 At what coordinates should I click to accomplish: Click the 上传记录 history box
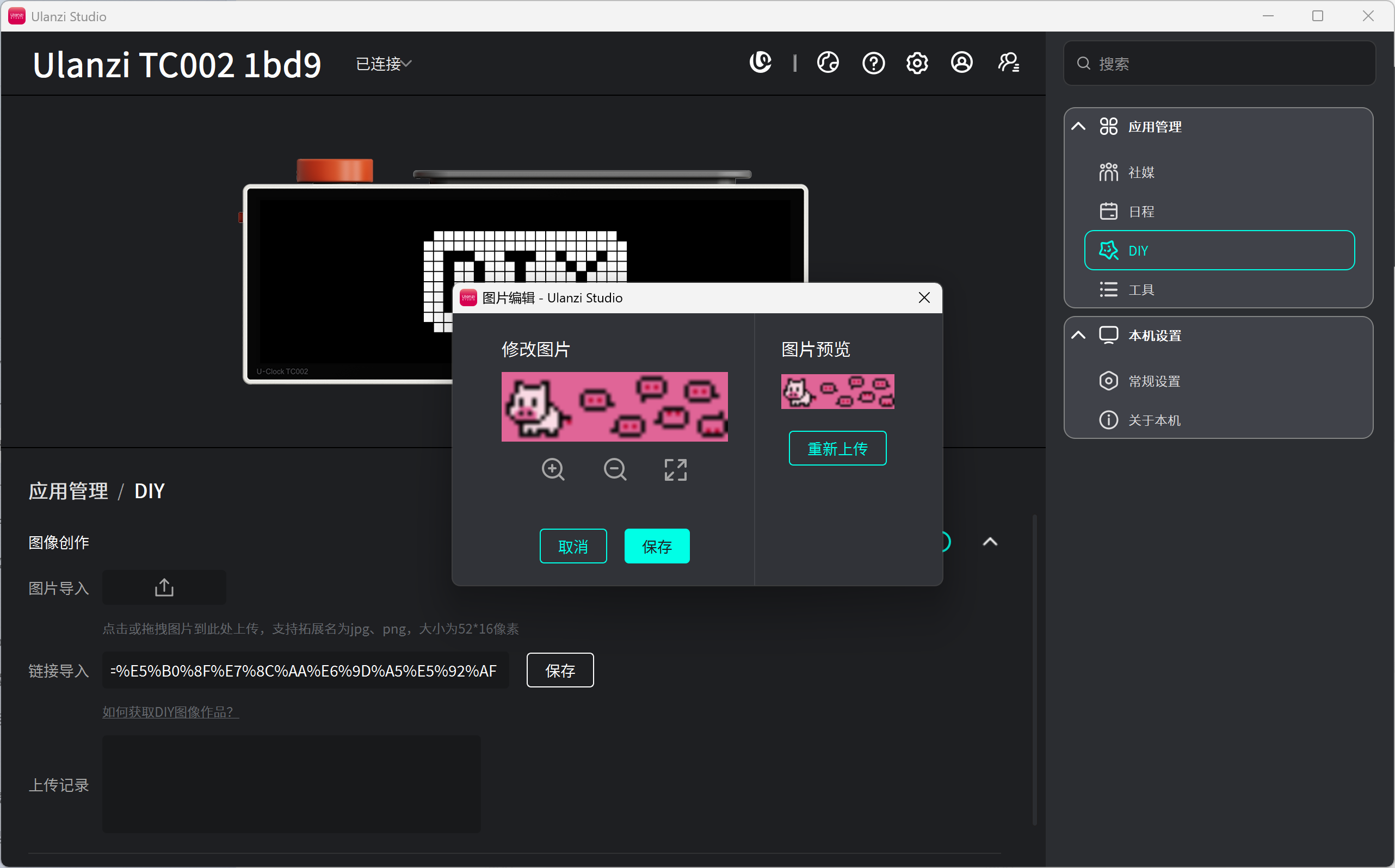pyautogui.click(x=292, y=784)
